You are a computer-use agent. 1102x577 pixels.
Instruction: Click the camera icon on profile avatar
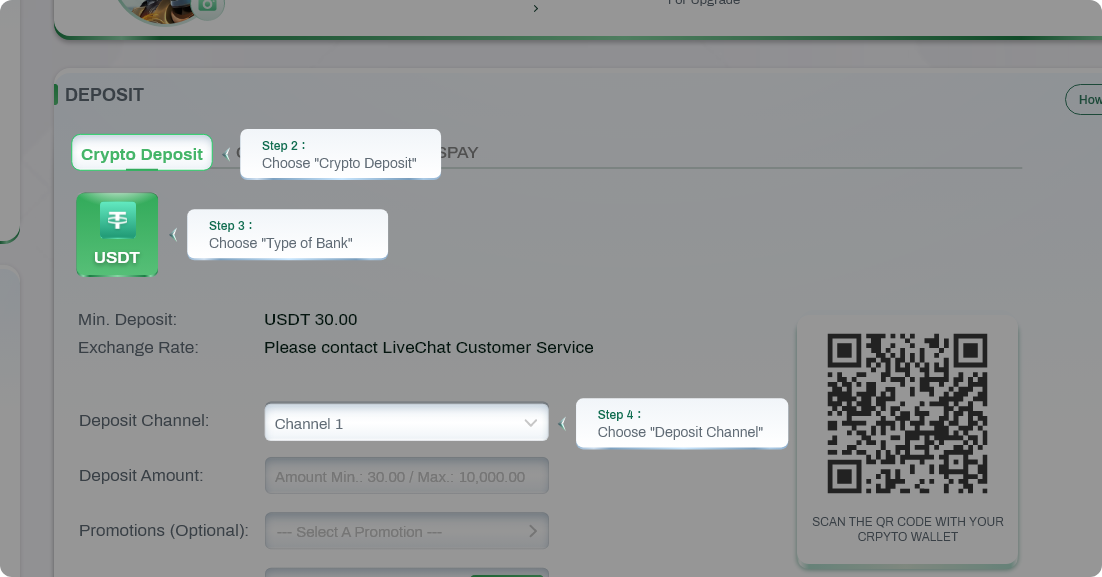click(x=207, y=6)
